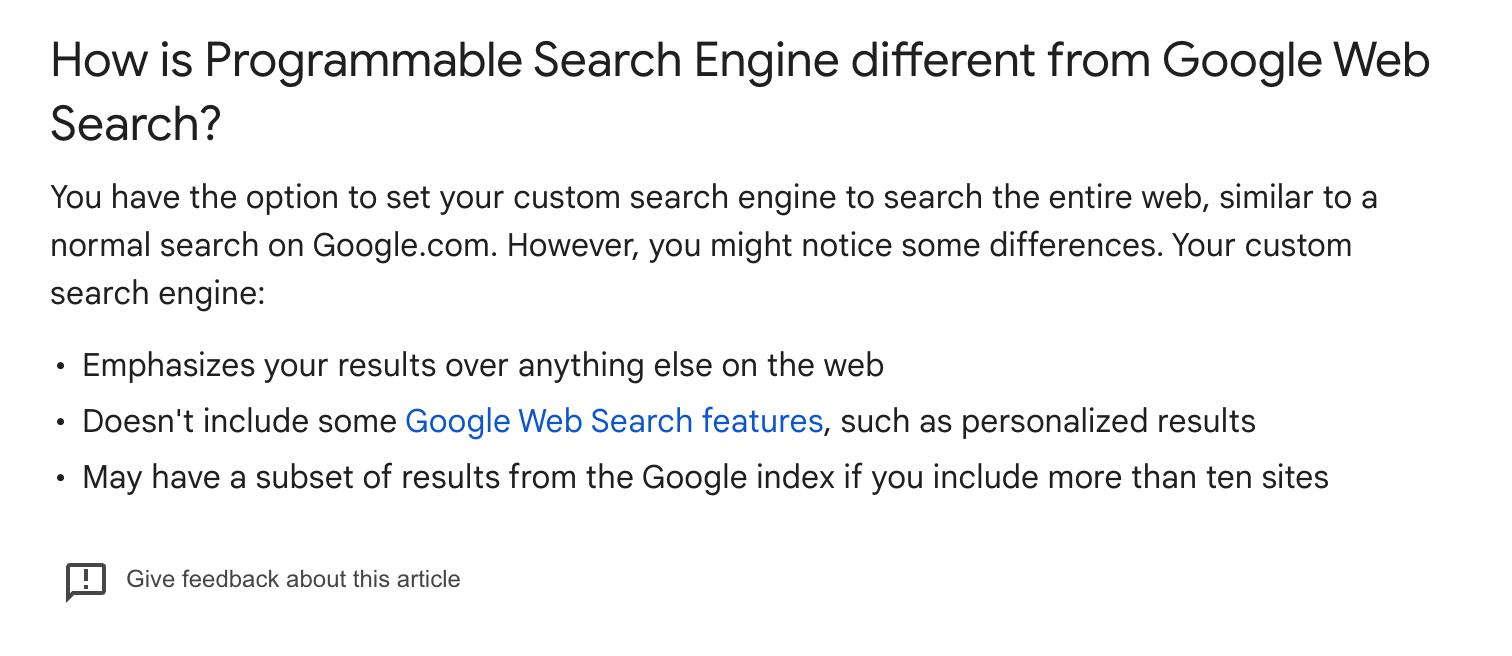Screen dimensions: 1512x656
Task: Click 'anything else on the web' text
Action: [x=702, y=366]
